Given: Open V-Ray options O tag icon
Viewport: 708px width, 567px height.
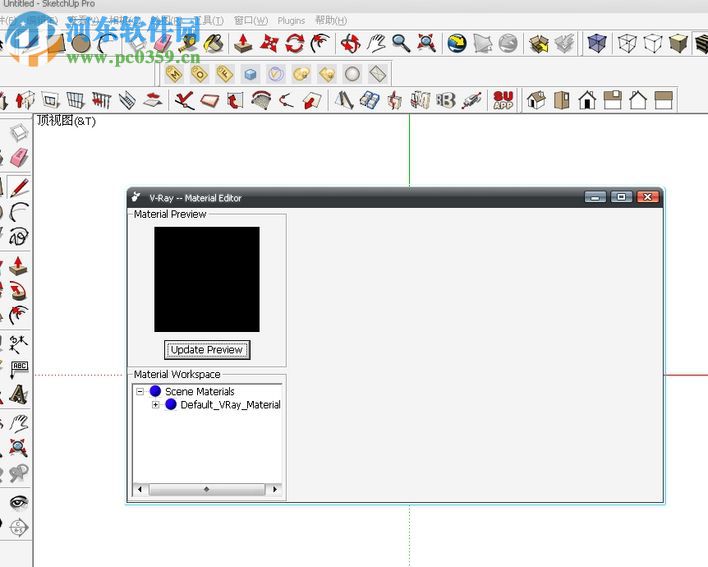Looking at the screenshot, I should [x=200, y=74].
